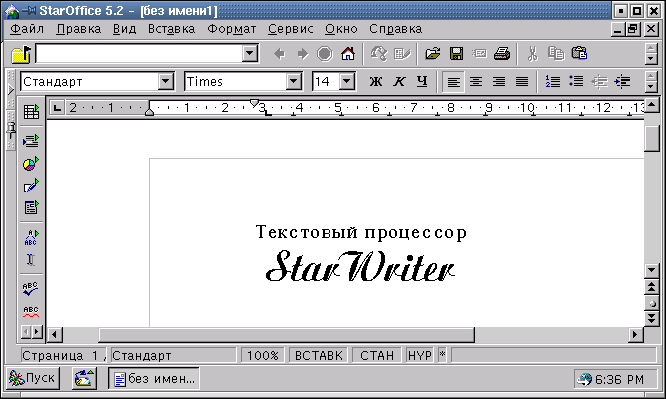Screen dimensions: 666x399
Task: Click the Save document floppy icon
Action: point(456,54)
